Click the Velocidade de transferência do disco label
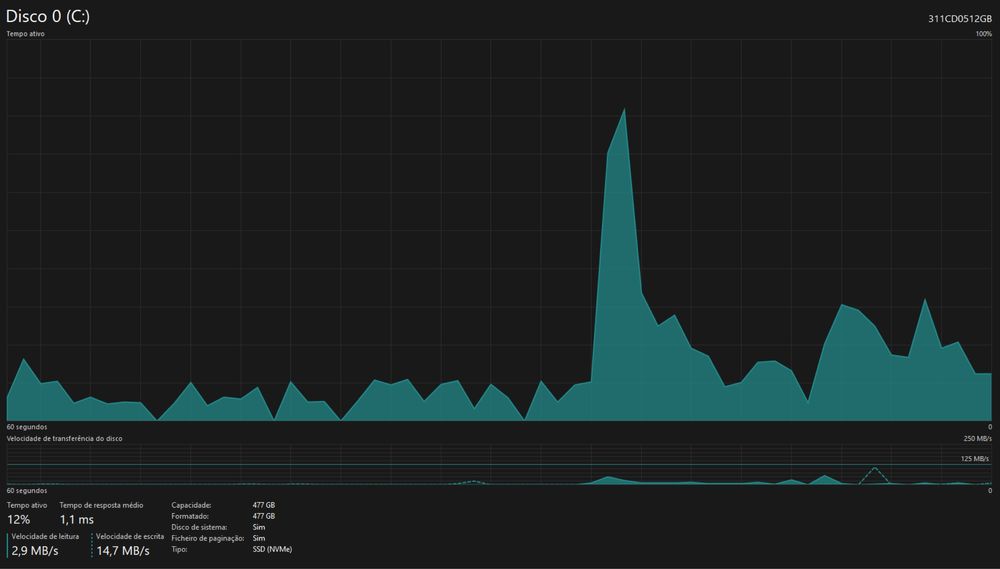 pyautogui.click(x=64, y=439)
